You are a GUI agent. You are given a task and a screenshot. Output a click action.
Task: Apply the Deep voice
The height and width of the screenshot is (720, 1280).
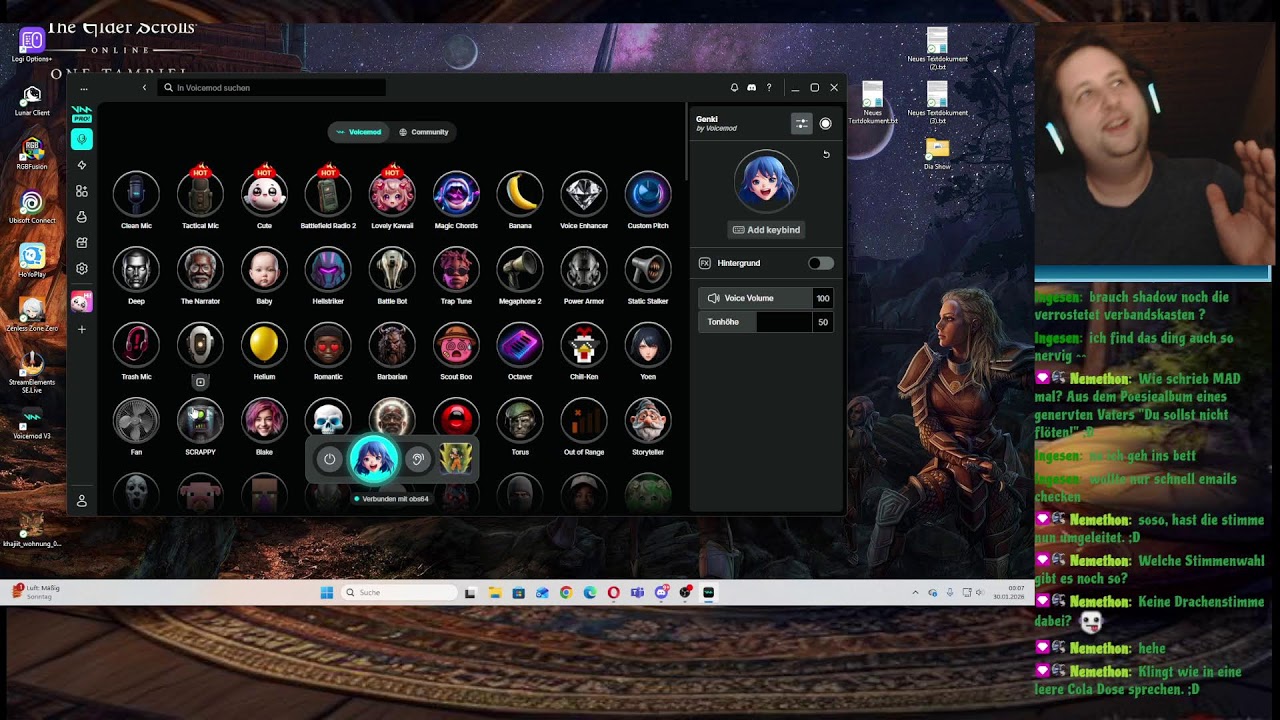pyautogui.click(x=136, y=269)
